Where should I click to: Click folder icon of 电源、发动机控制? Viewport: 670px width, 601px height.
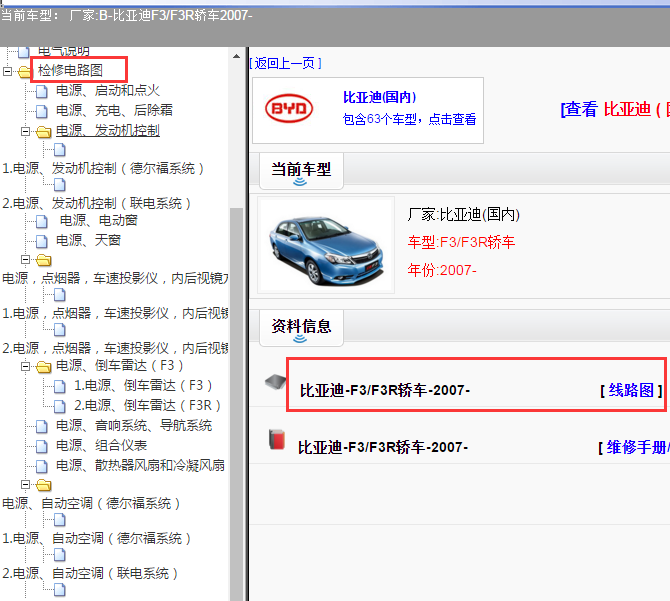point(44,132)
